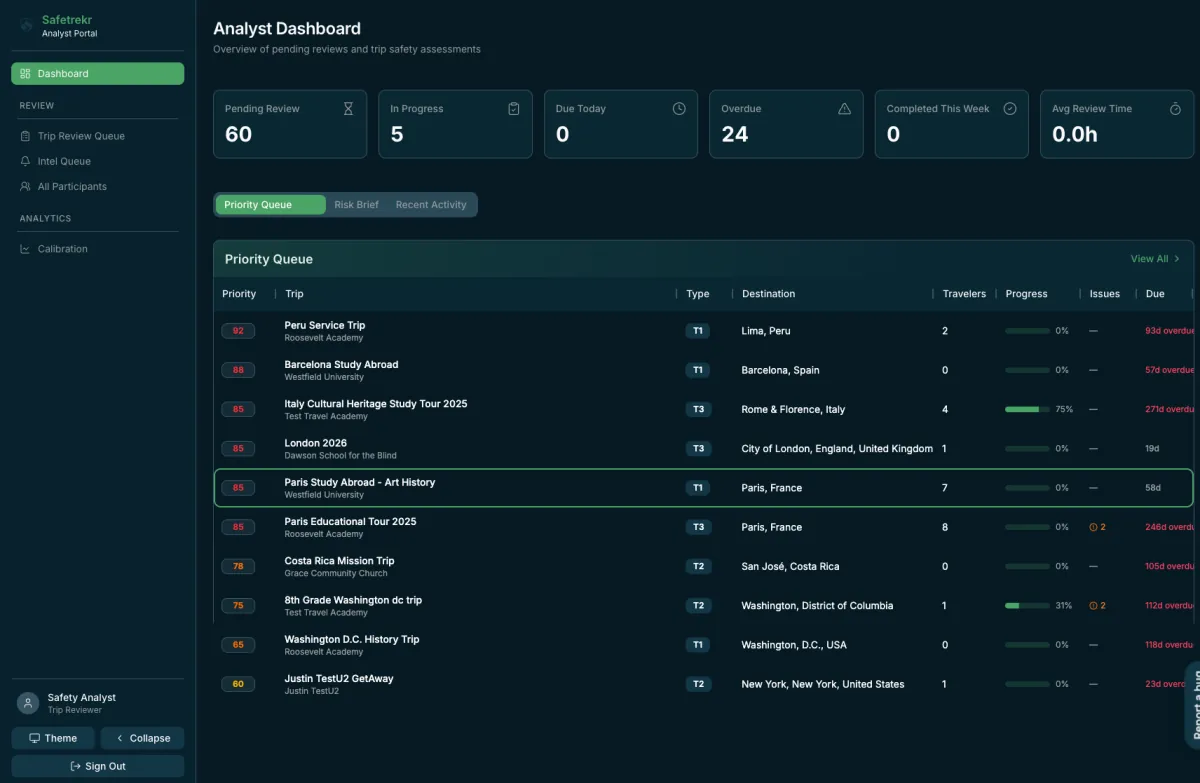The height and width of the screenshot is (783, 1200).
Task: Sort by the Priority column header
Action: click(x=239, y=294)
